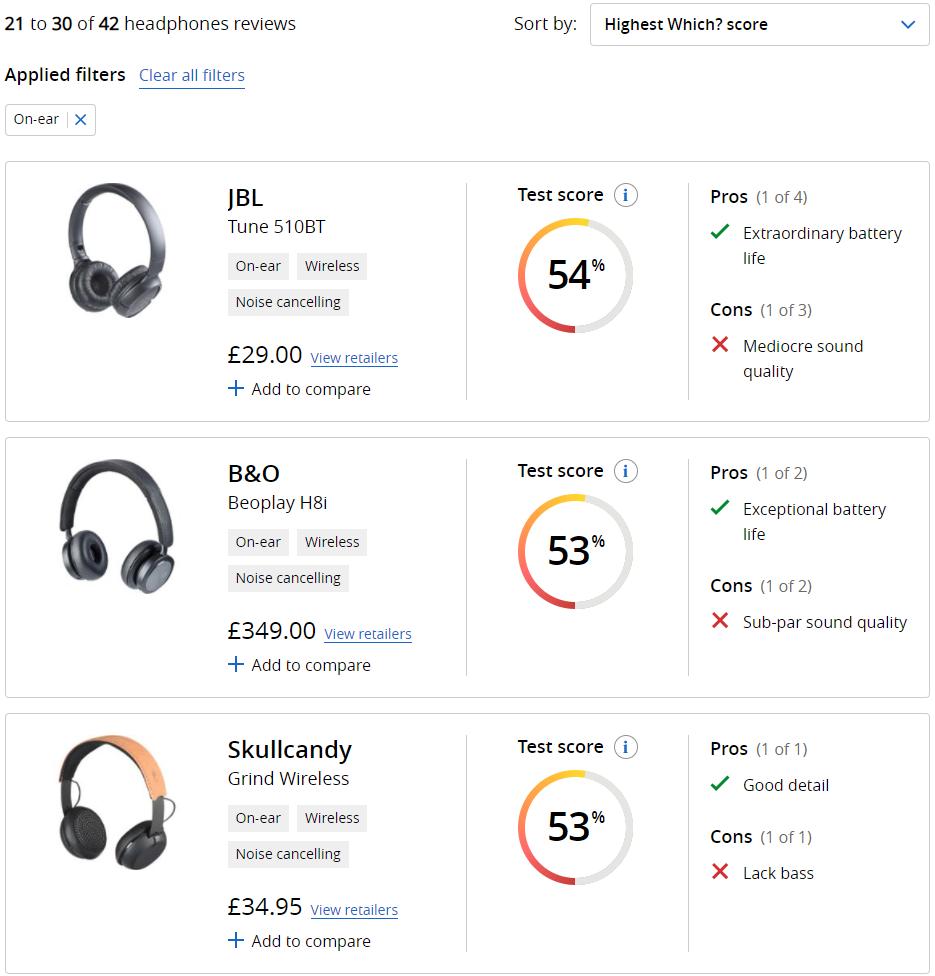Remove the On-ear filter with X icon
Viewport: 935px width, 976px height.
[81, 120]
